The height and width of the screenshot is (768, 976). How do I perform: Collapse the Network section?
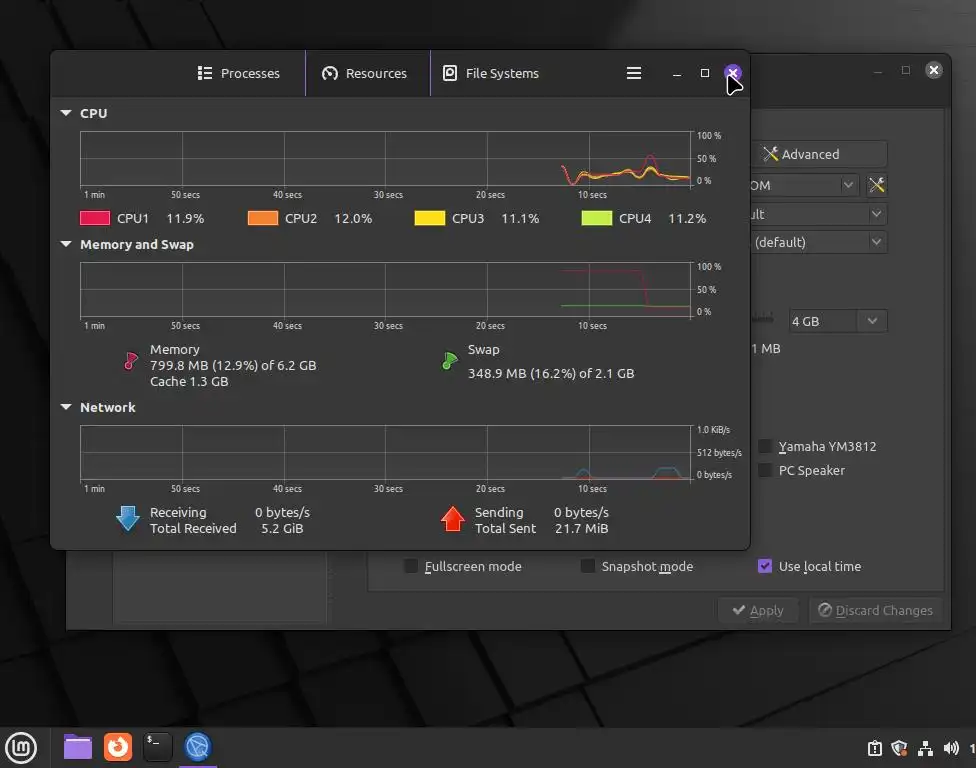click(66, 407)
